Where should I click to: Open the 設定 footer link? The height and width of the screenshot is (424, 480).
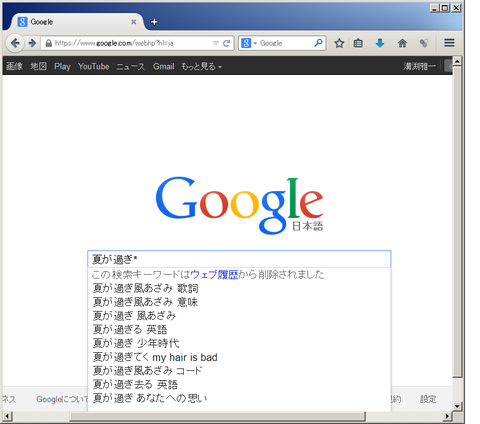tap(428, 399)
